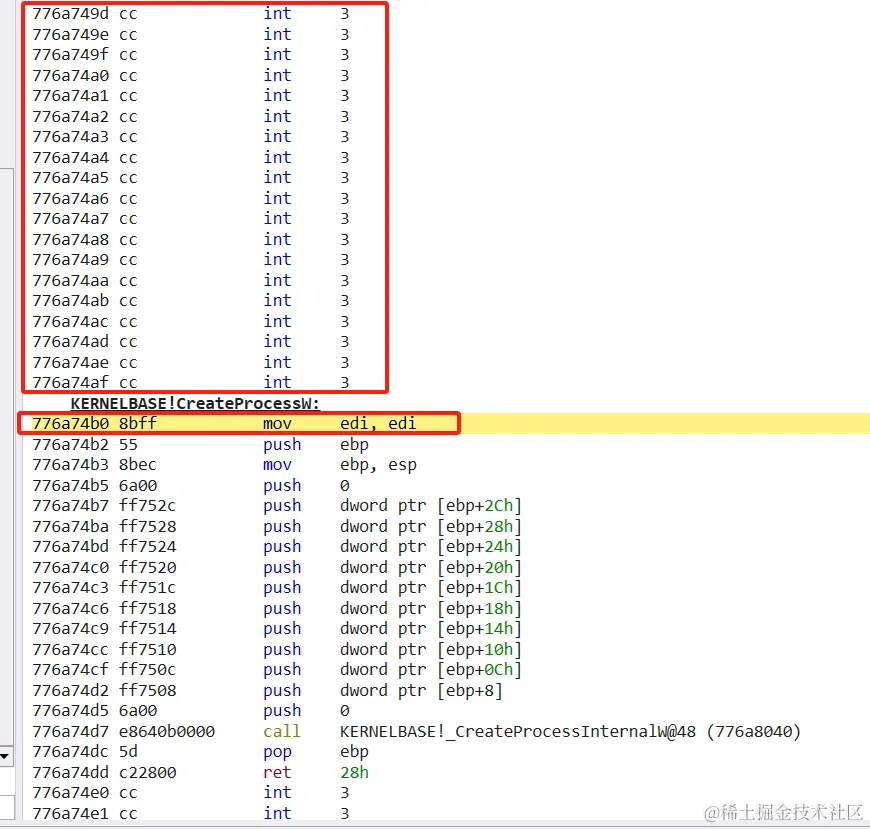Select line 776a74cf push [ebp+0Ch]
870x829 pixels.
tap(277, 669)
